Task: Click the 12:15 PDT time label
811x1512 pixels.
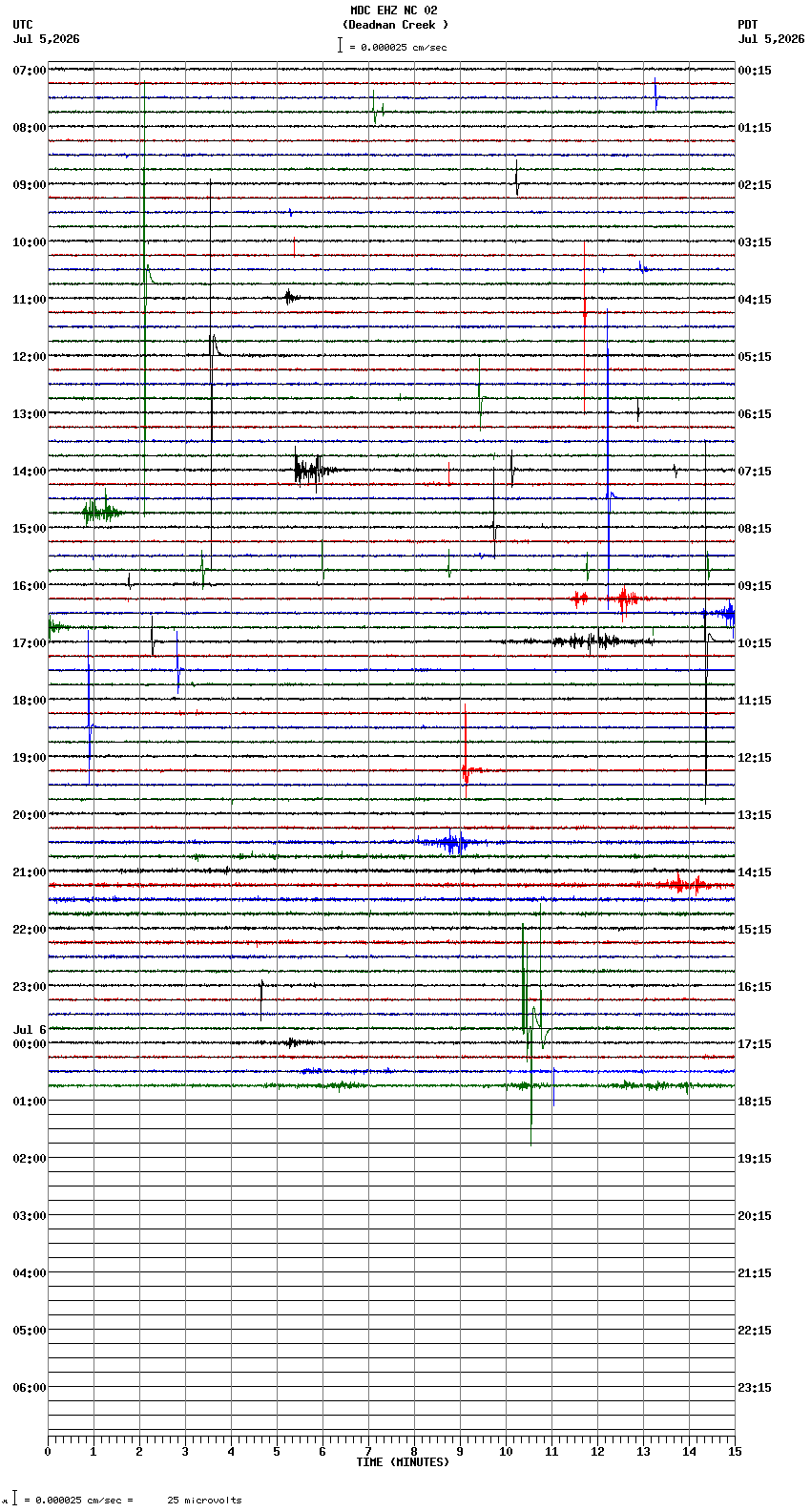Action: click(x=755, y=758)
